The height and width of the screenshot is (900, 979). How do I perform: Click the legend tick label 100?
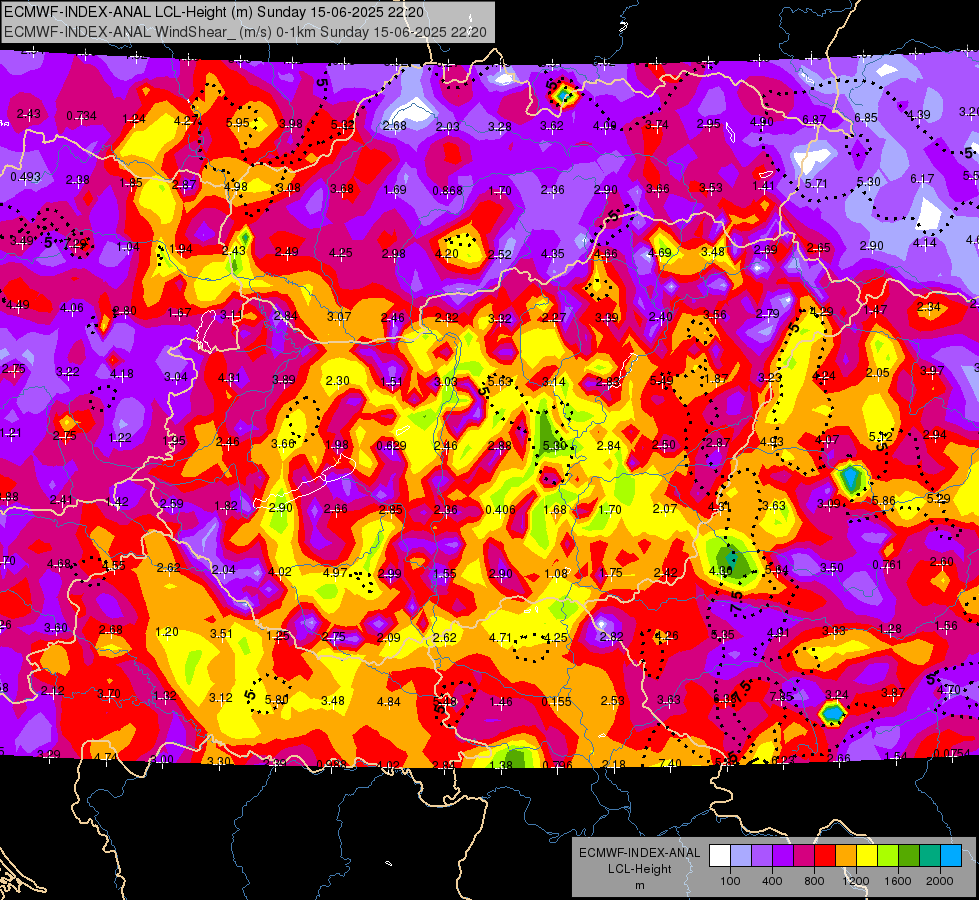pos(730,881)
